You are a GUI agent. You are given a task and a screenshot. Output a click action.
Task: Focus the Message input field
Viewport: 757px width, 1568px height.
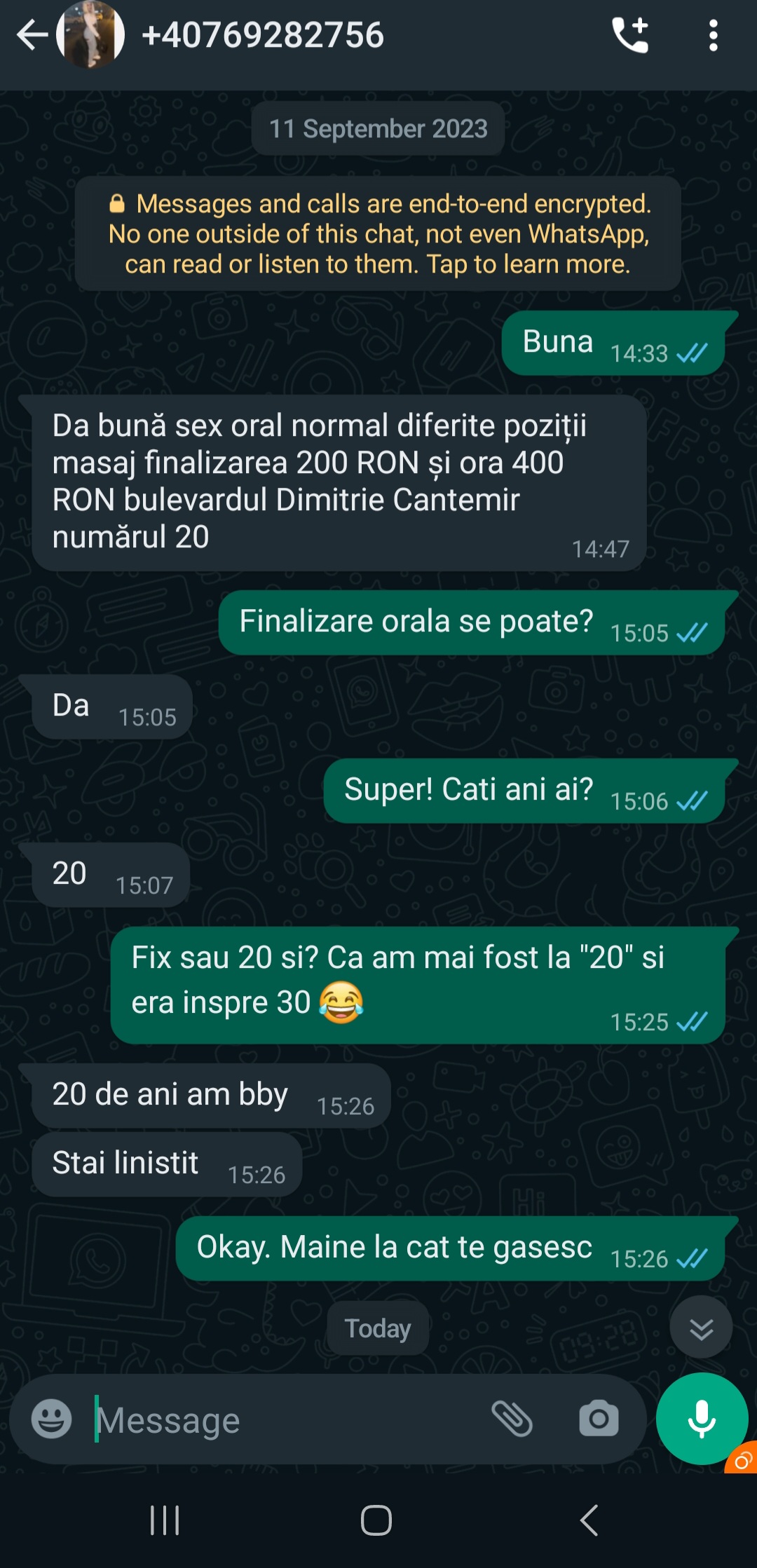[x=287, y=1420]
